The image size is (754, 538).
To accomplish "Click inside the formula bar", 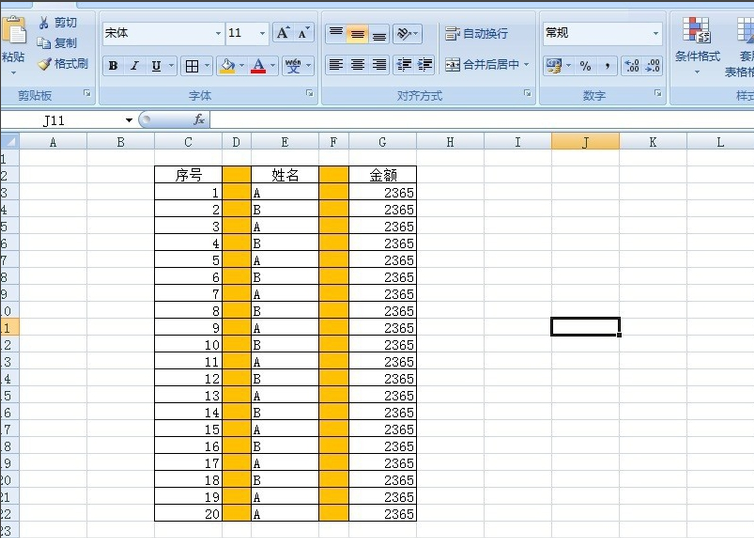I will click(x=481, y=120).
